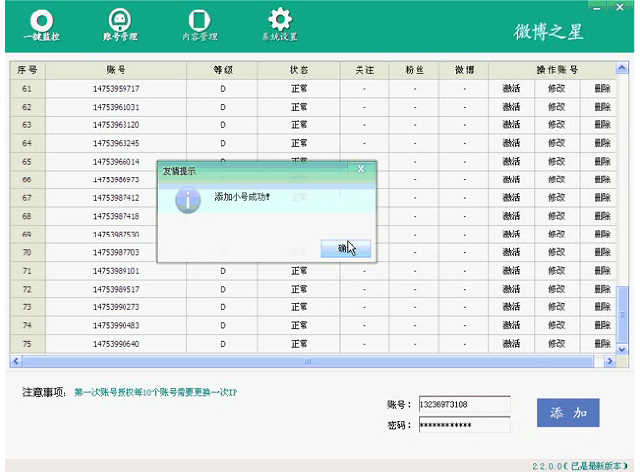This screenshot has height=472, width=640.
Task: Click the horizontal scrollbar left arrow
Action: pos(16,361)
